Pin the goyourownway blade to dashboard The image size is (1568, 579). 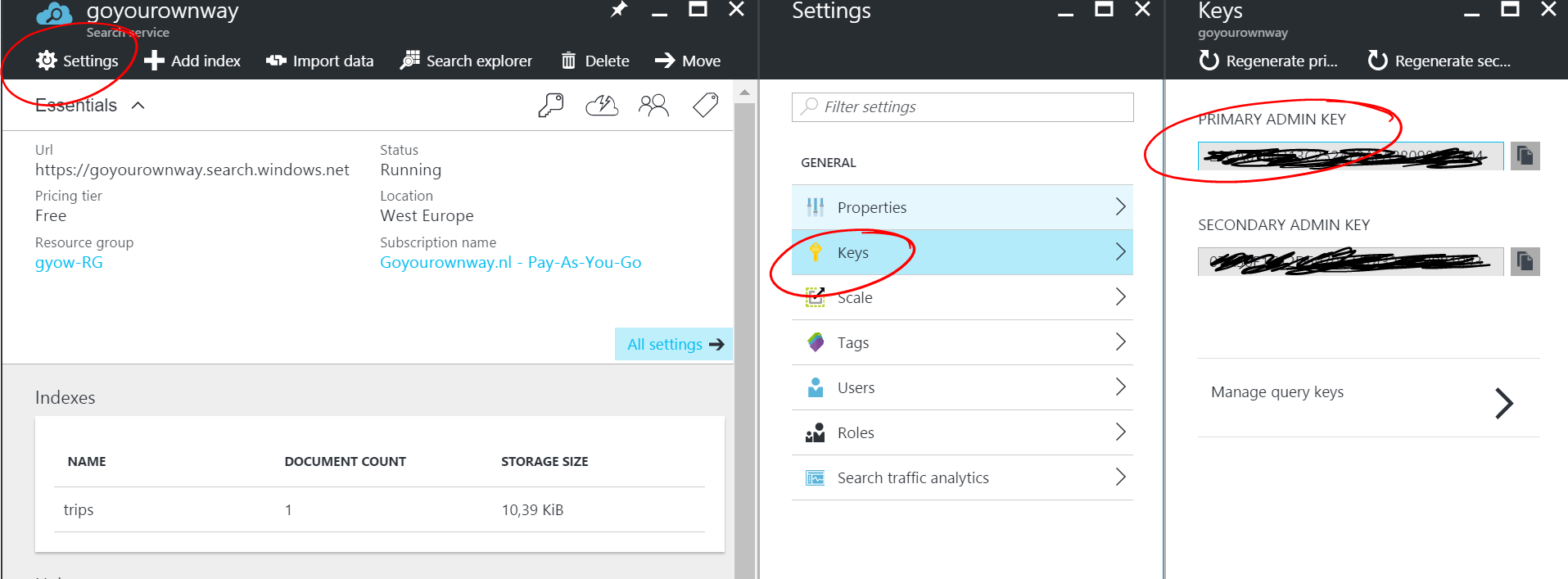tap(619, 10)
